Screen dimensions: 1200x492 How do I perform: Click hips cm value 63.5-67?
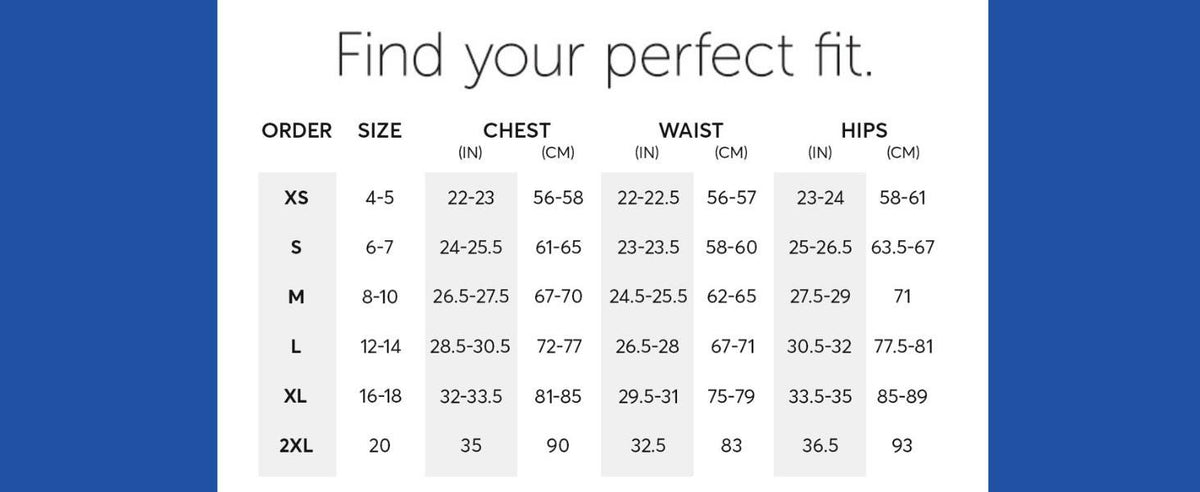pos(902,247)
